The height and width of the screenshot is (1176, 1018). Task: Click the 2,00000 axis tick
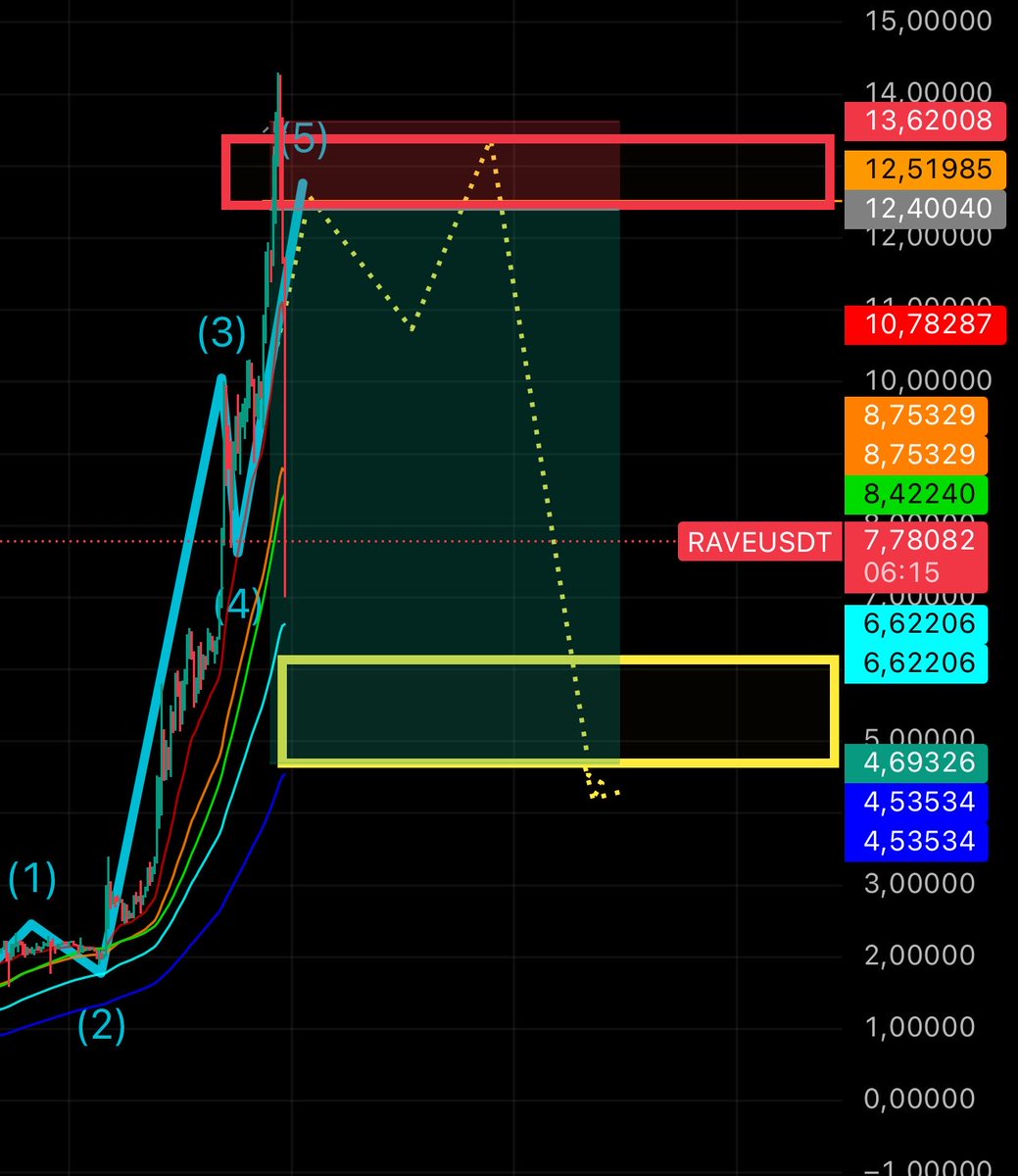click(x=921, y=955)
